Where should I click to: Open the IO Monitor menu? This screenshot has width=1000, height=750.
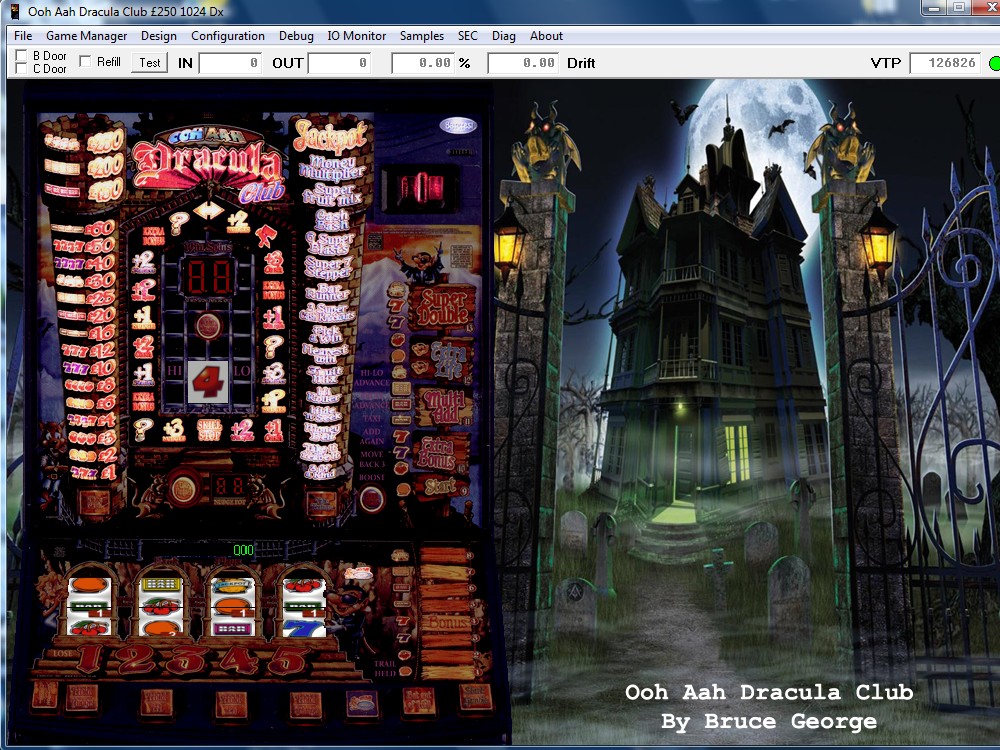click(x=357, y=36)
